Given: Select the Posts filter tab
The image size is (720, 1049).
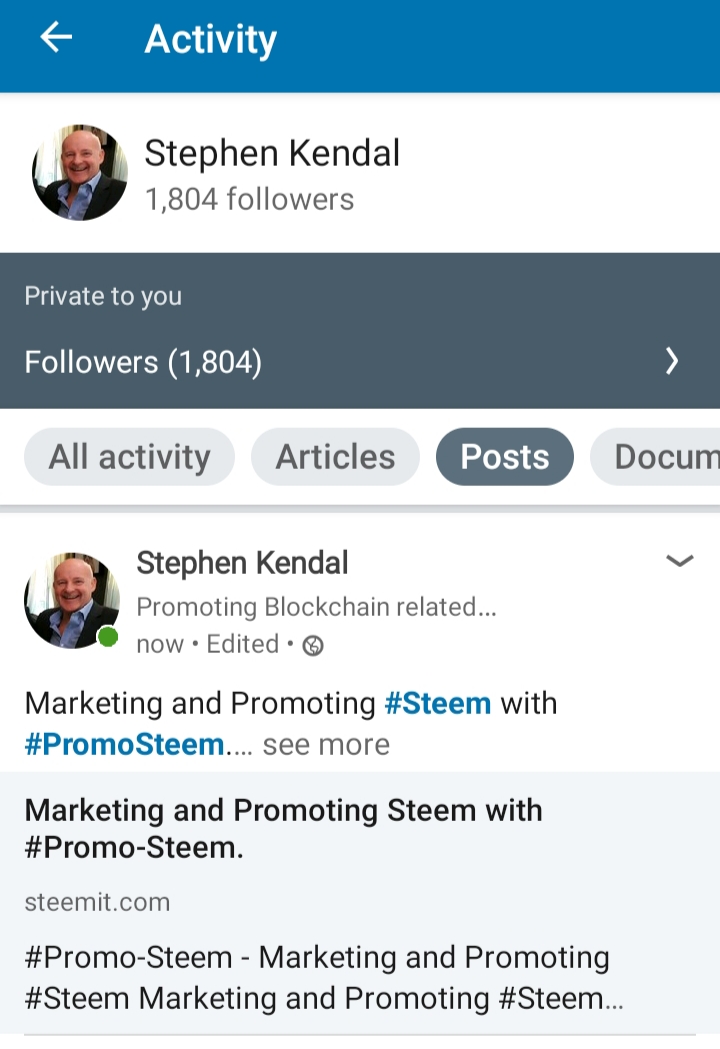Looking at the screenshot, I should coord(504,457).
